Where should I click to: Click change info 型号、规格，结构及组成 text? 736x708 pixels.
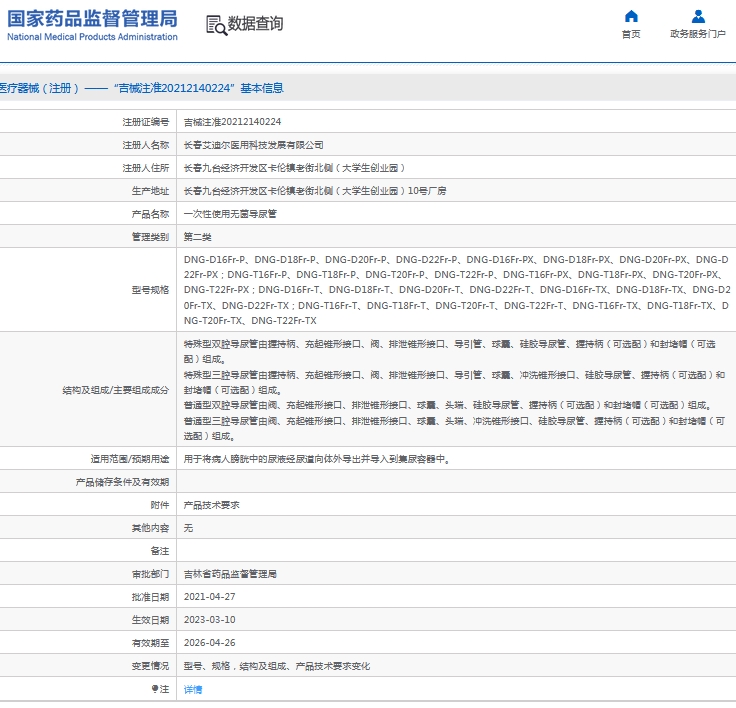click(277, 666)
